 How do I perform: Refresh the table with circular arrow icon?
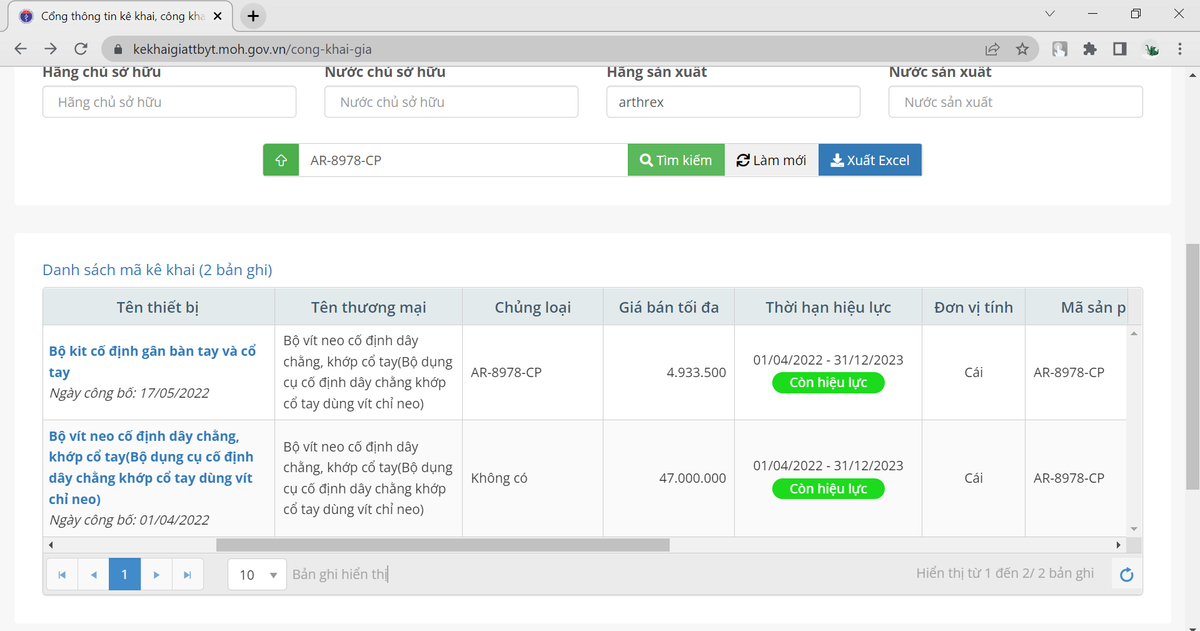click(x=1126, y=574)
